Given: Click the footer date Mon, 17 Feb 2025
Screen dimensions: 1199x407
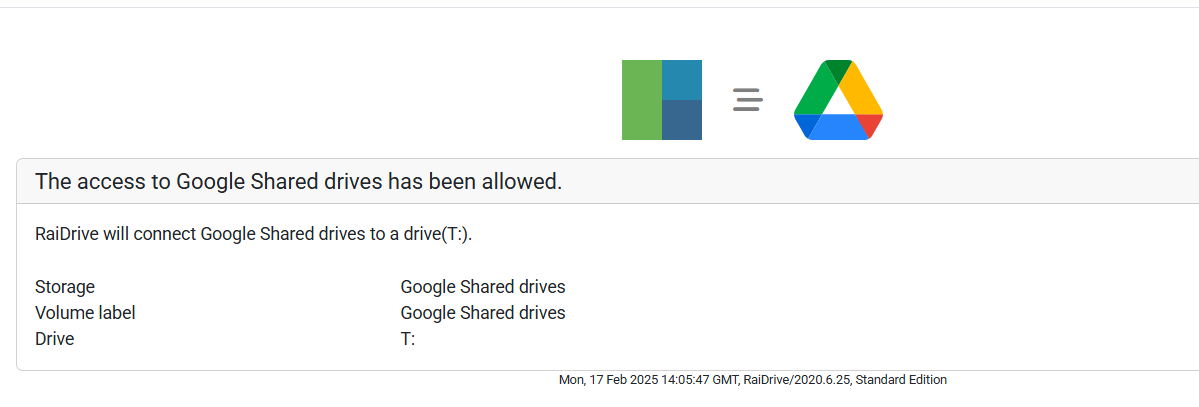Looking at the screenshot, I should (609, 379).
